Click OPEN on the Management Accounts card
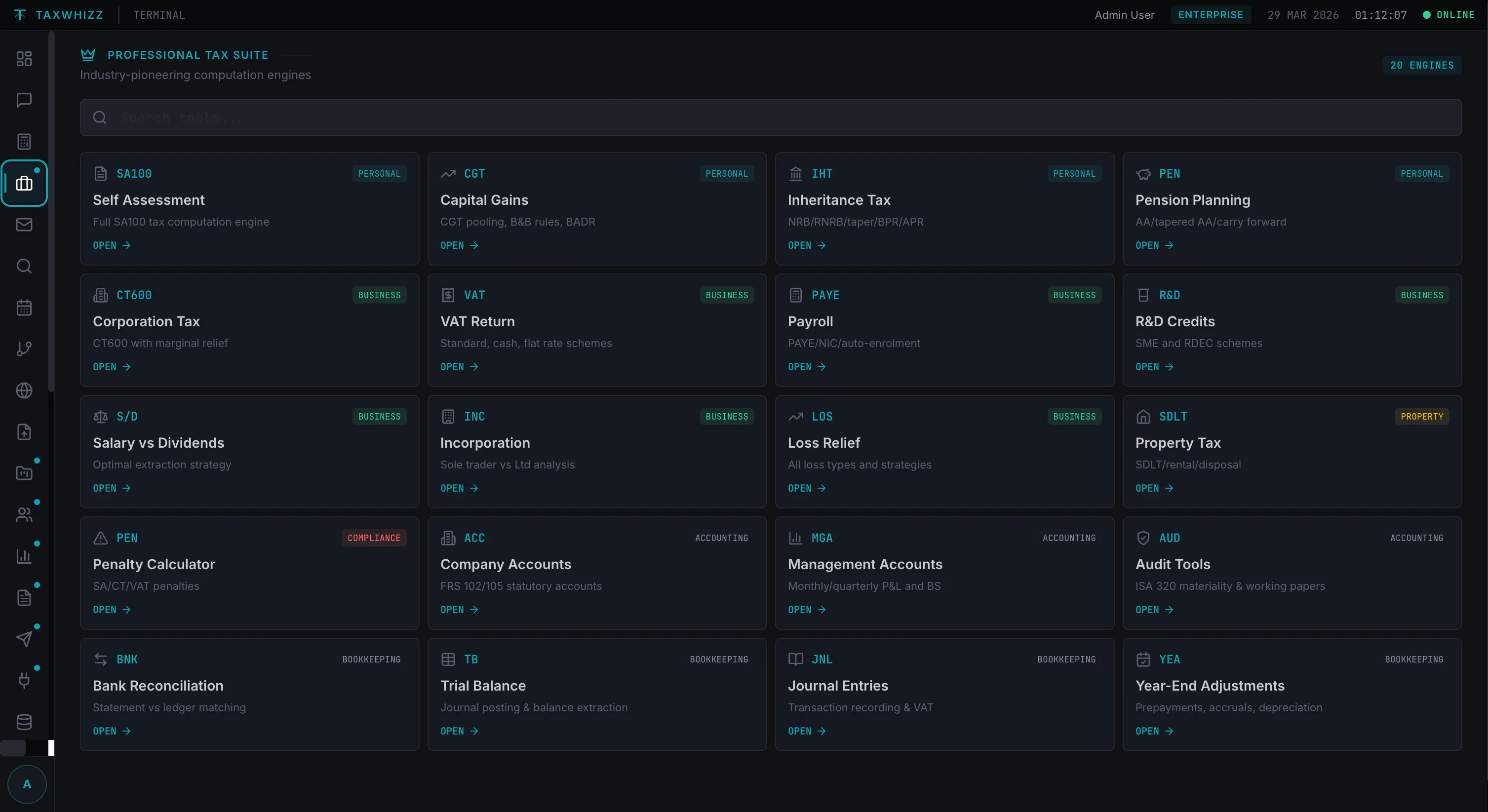1488x812 pixels. 807,610
